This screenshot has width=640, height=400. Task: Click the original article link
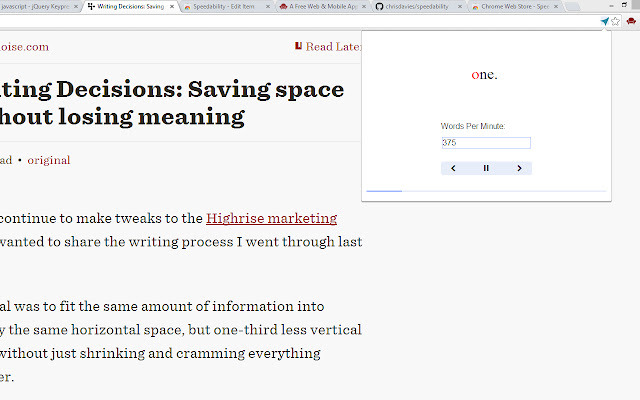[x=48, y=160]
